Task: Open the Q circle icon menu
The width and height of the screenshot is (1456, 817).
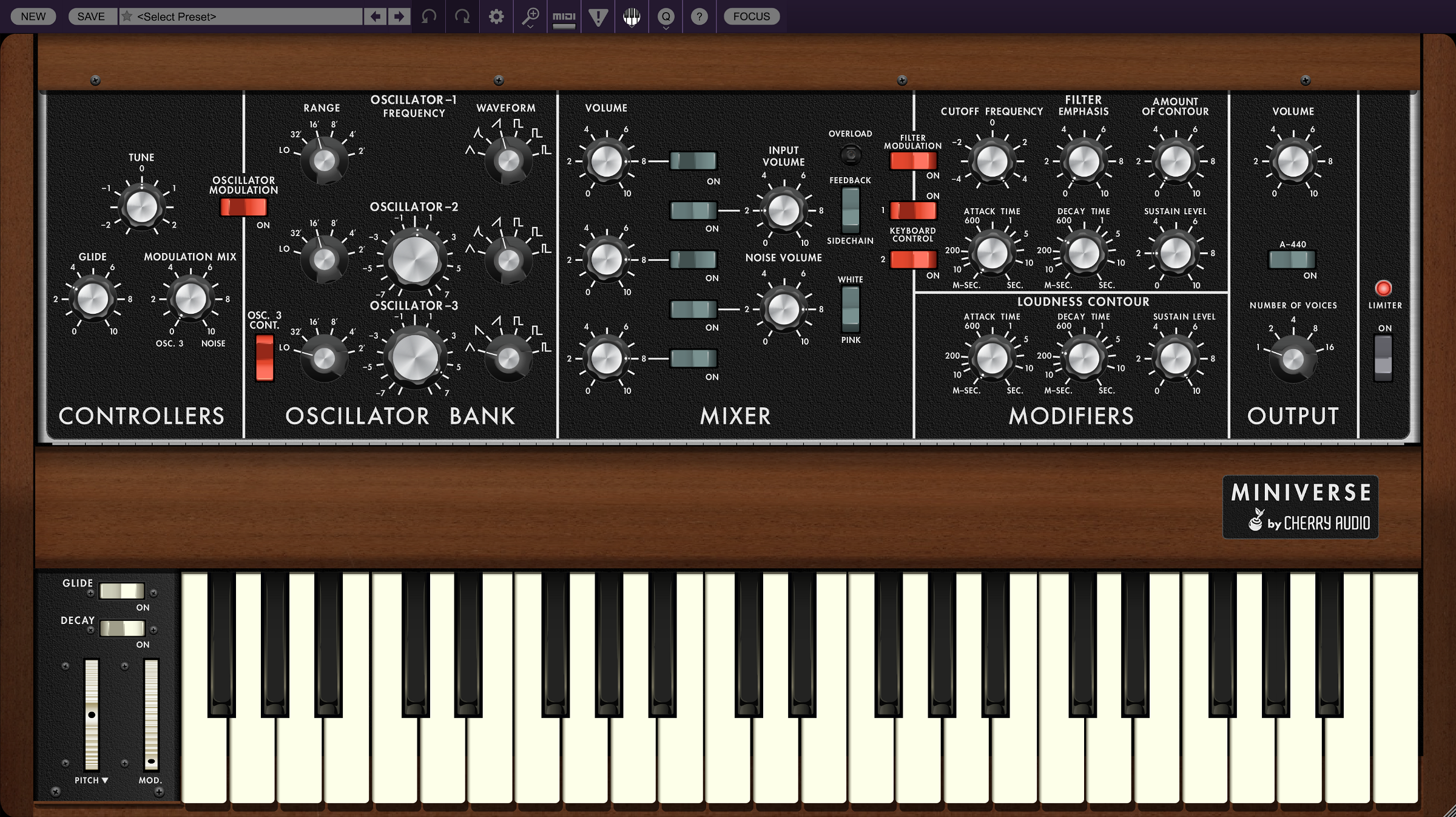Action: 666,16
